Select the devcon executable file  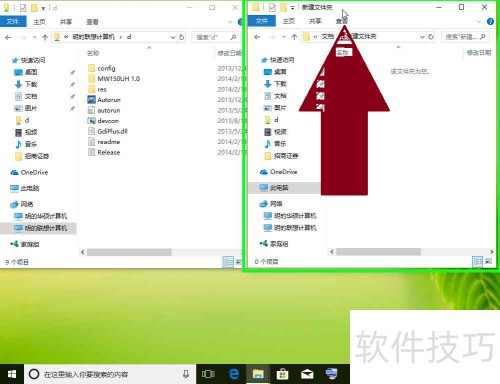[x=103, y=121]
